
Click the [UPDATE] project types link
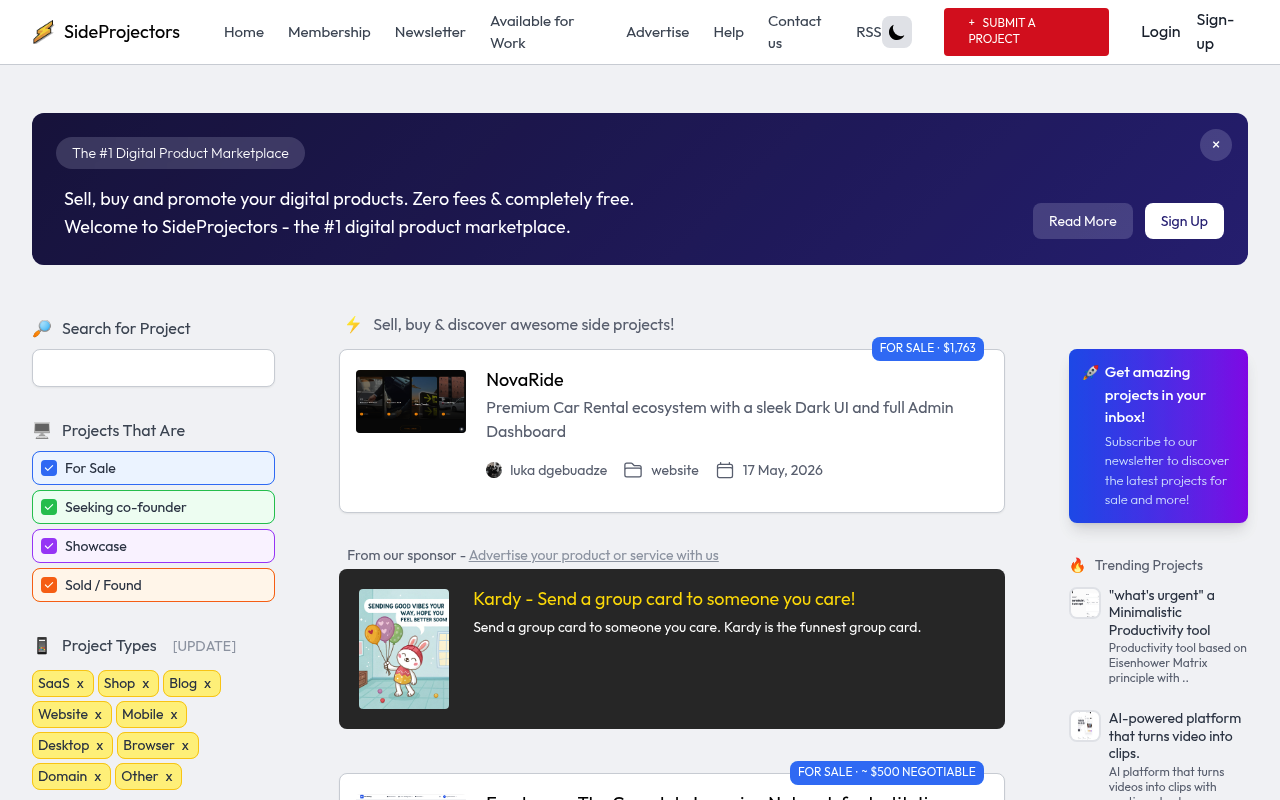(204, 646)
